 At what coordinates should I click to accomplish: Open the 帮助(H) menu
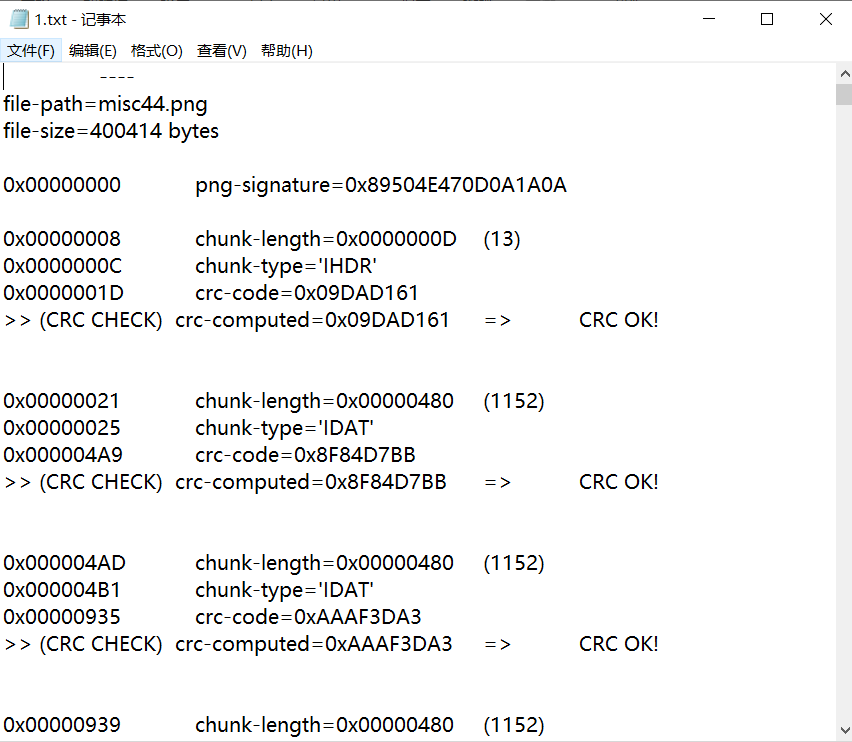click(286, 50)
